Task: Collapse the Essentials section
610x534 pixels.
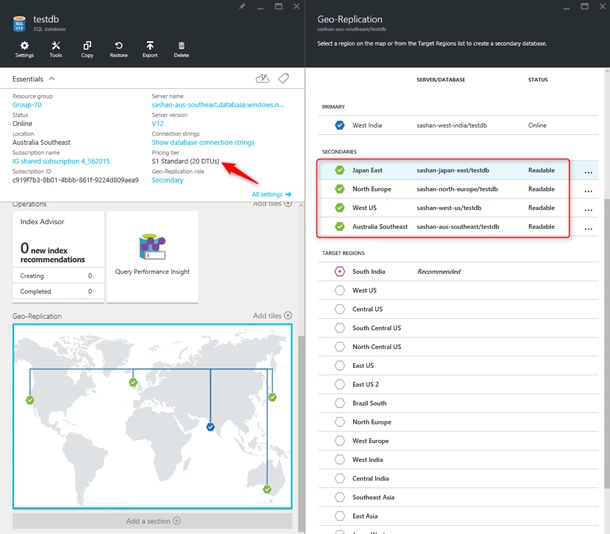Action: 51,79
